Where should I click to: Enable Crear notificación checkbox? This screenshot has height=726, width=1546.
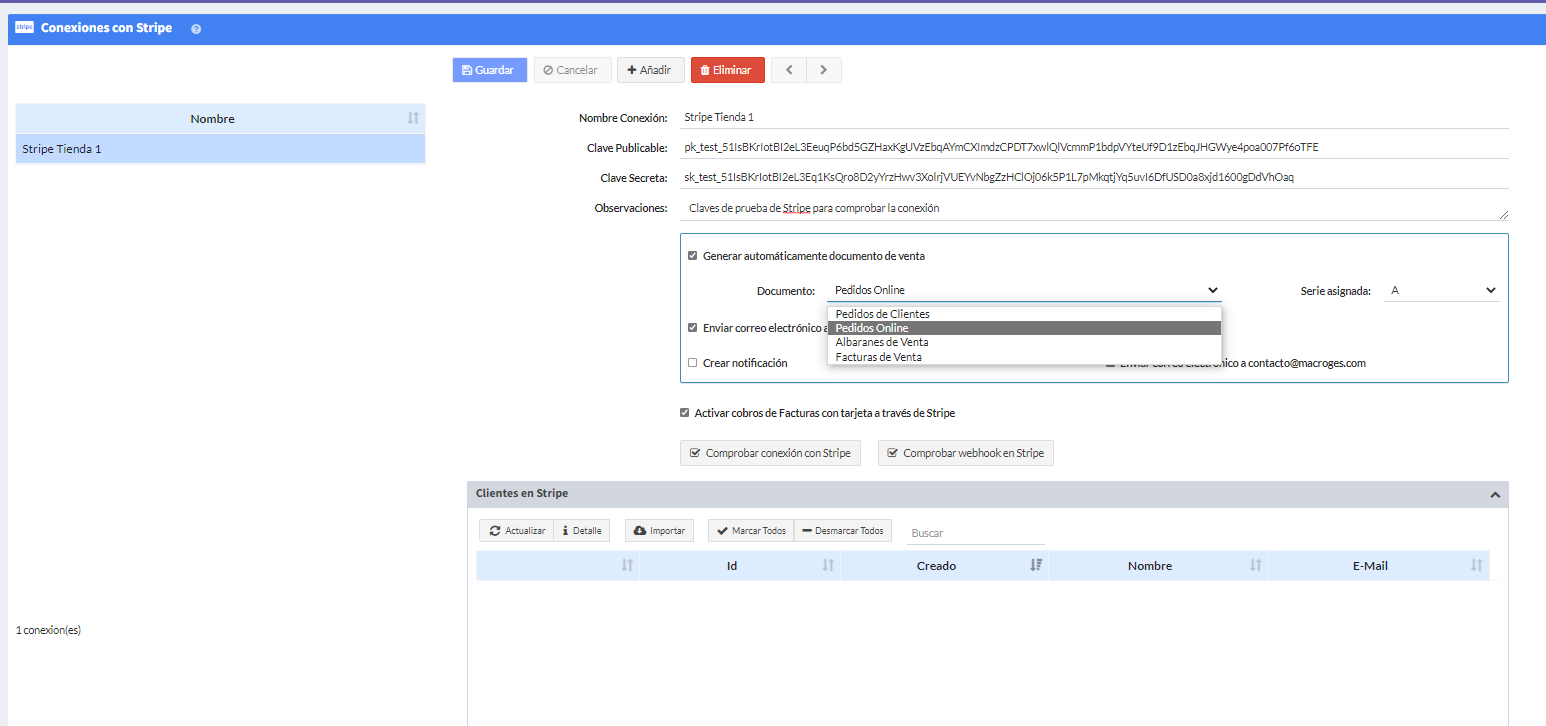point(692,363)
